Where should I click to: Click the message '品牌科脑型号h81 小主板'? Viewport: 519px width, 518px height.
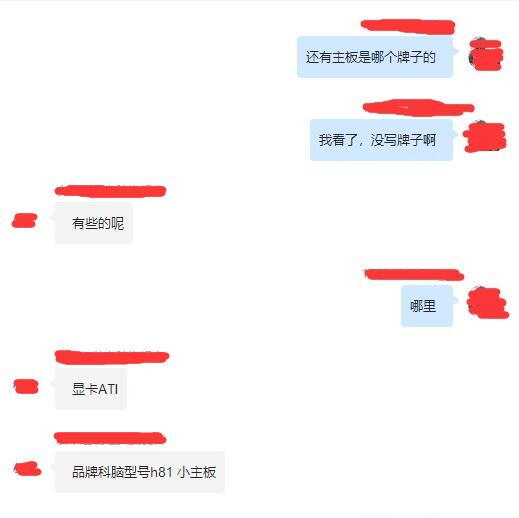(140, 472)
